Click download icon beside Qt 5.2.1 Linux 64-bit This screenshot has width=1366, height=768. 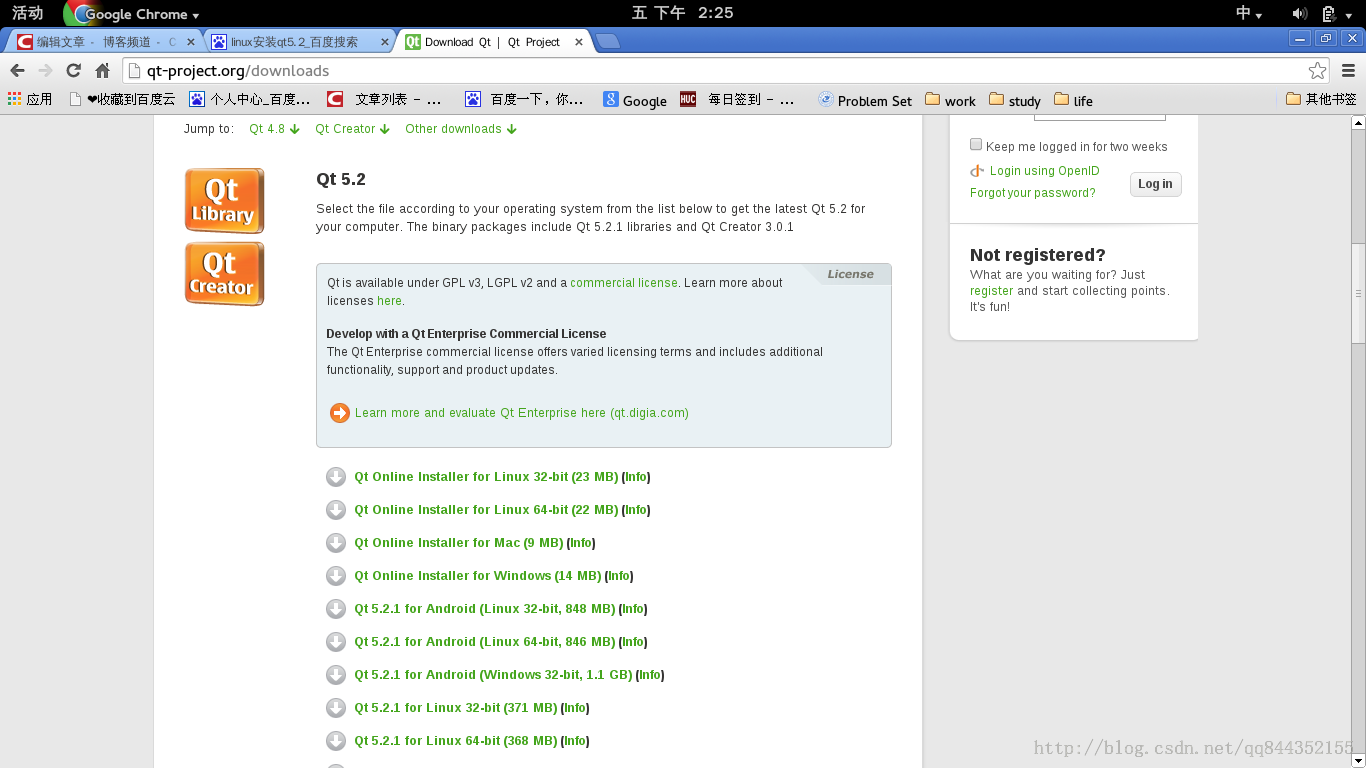336,741
